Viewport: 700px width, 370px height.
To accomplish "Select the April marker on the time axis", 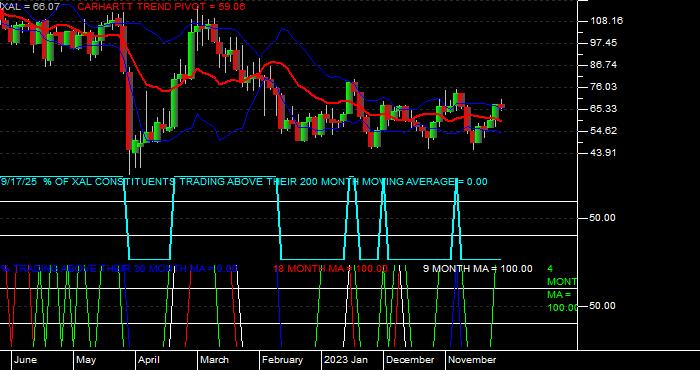I will tap(149, 360).
